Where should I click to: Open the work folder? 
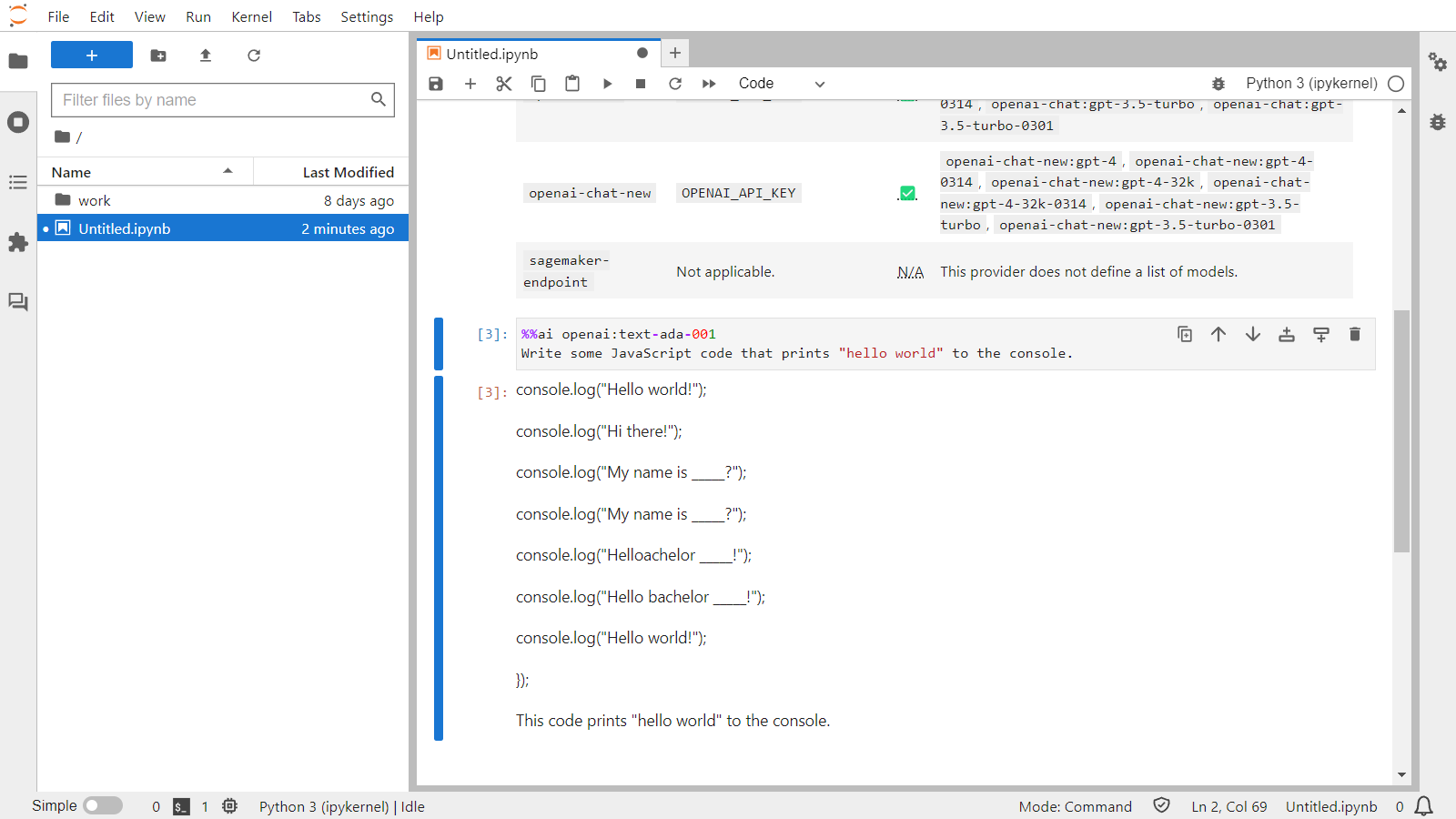pos(95,199)
